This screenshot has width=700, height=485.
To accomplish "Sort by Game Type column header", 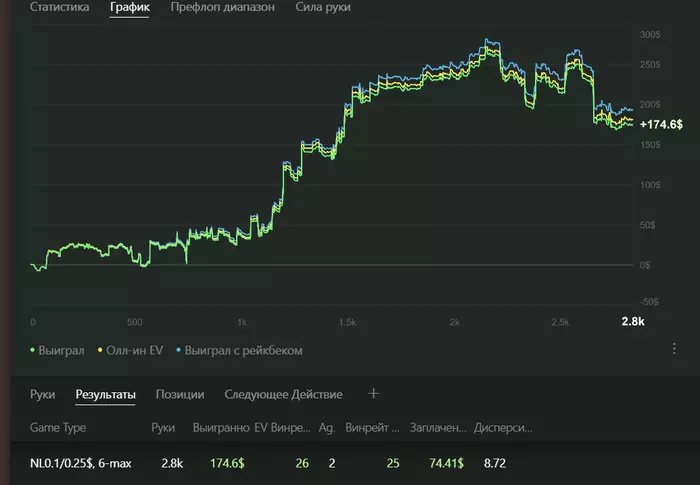I will (58, 428).
